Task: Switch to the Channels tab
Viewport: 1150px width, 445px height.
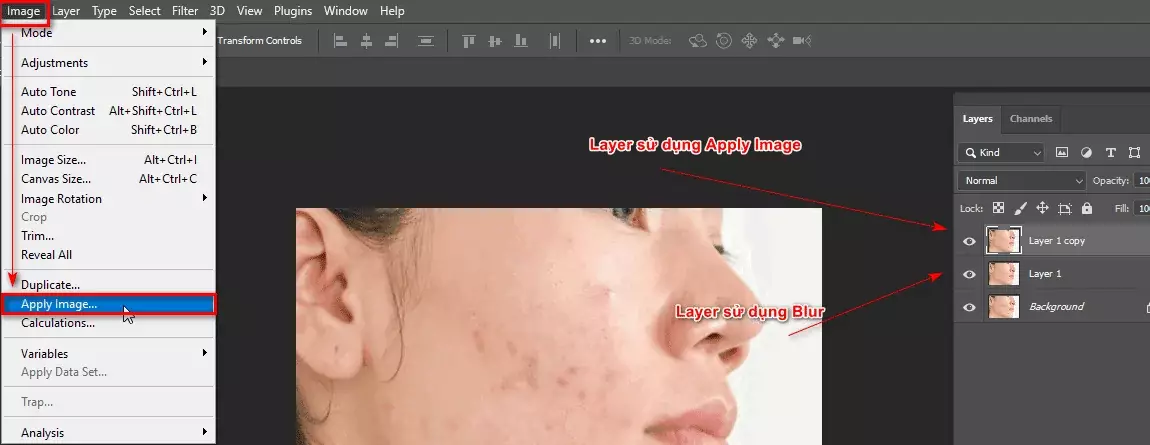Action: pyautogui.click(x=1030, y=119)
